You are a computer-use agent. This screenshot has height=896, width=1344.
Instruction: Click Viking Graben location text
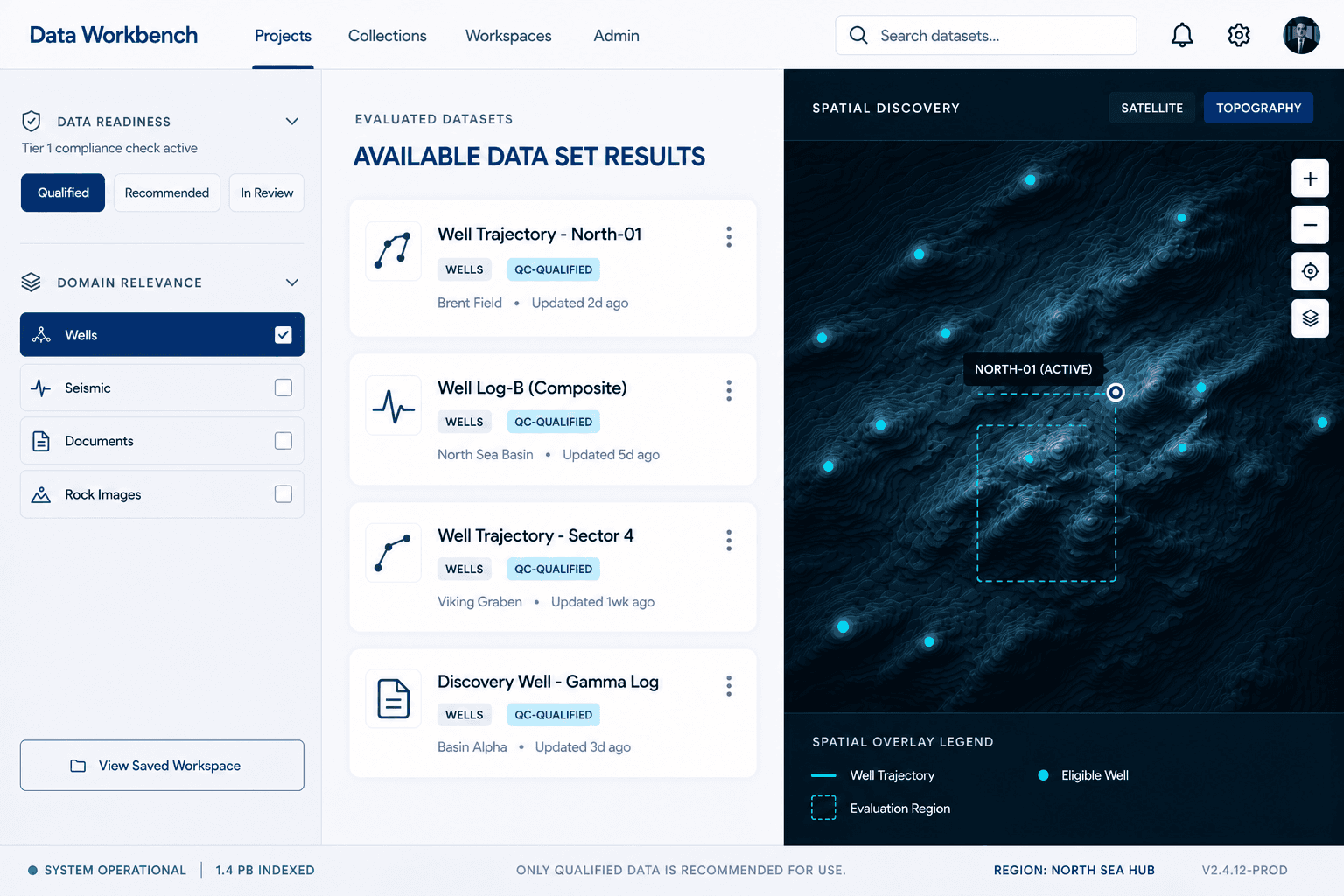coord(479,602)
